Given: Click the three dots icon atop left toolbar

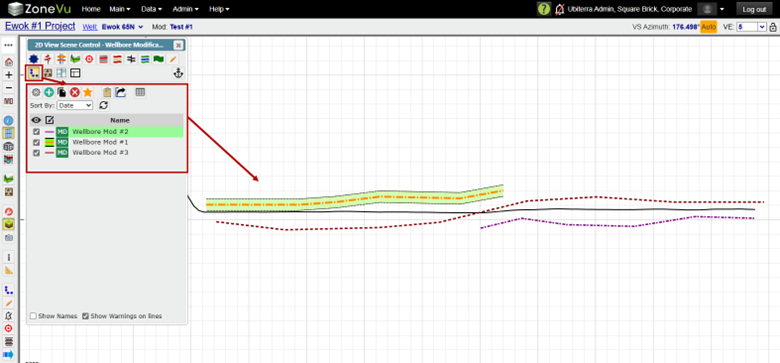Looking at the screenshot, I should click(8, 45).
